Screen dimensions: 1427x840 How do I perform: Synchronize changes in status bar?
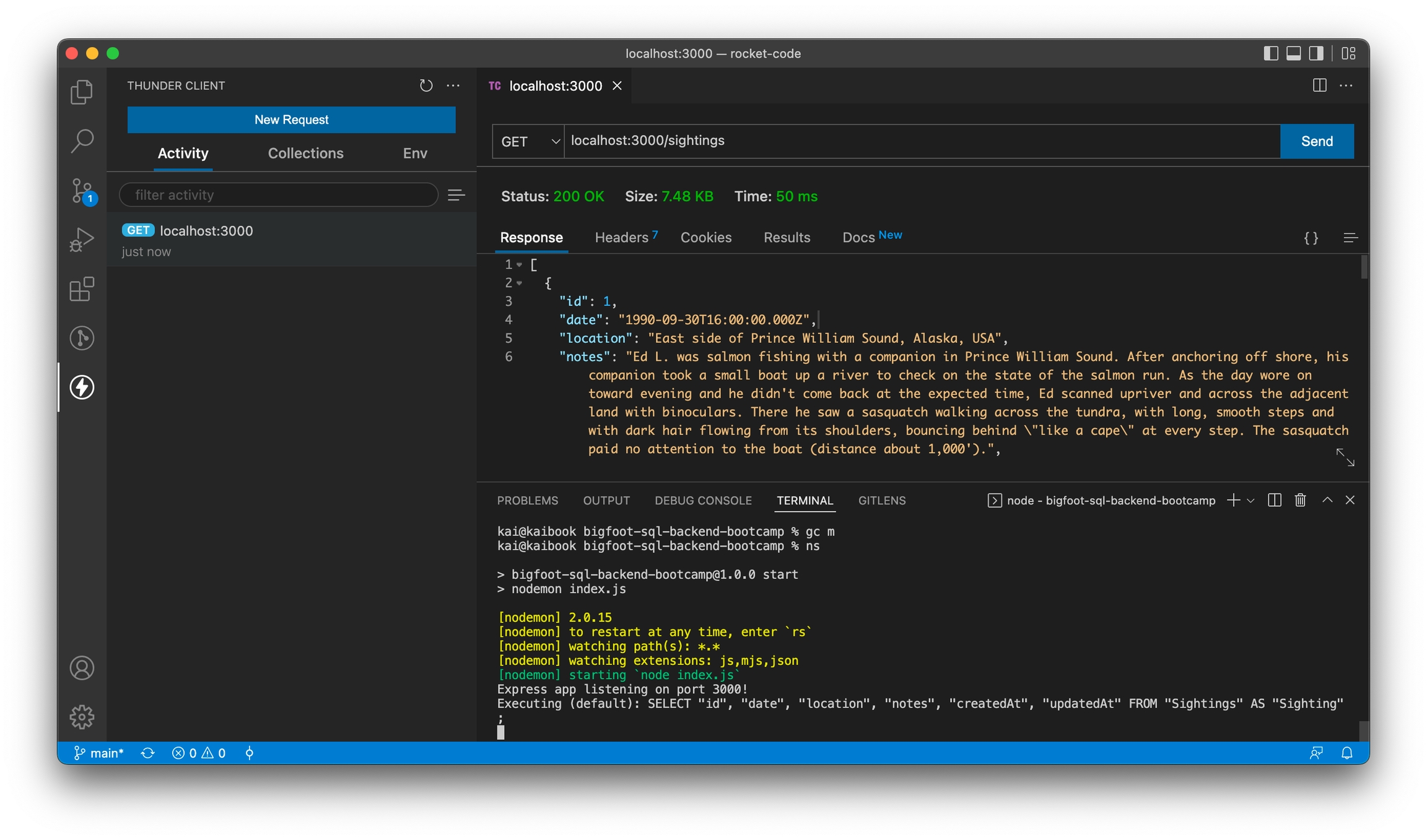(x=147, y=753)
